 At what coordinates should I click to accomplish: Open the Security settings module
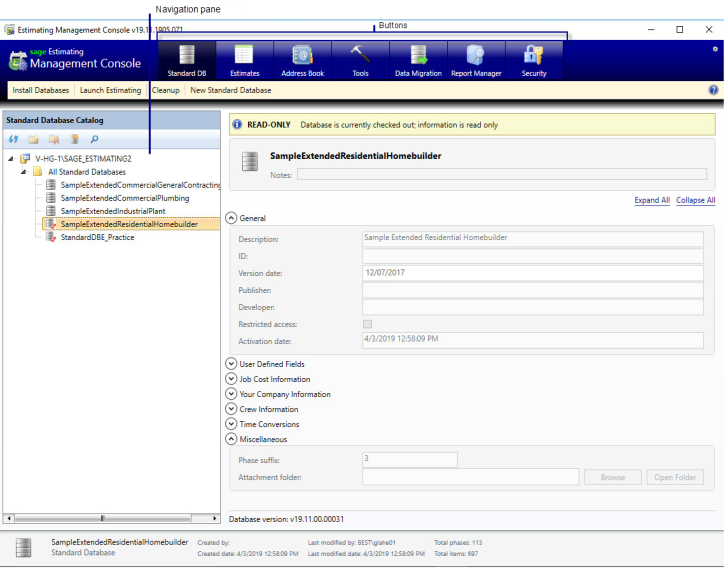[534, 60]
